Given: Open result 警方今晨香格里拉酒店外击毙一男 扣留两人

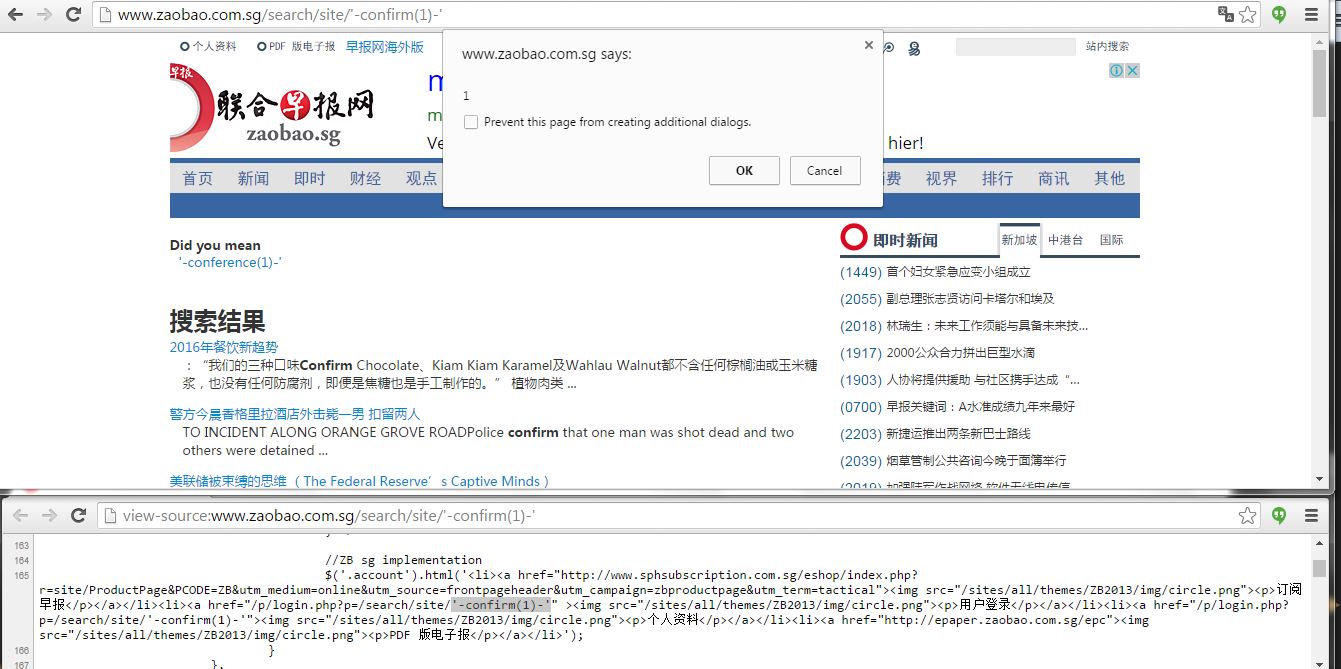Looking at the screenshot, I should [295, 413].
